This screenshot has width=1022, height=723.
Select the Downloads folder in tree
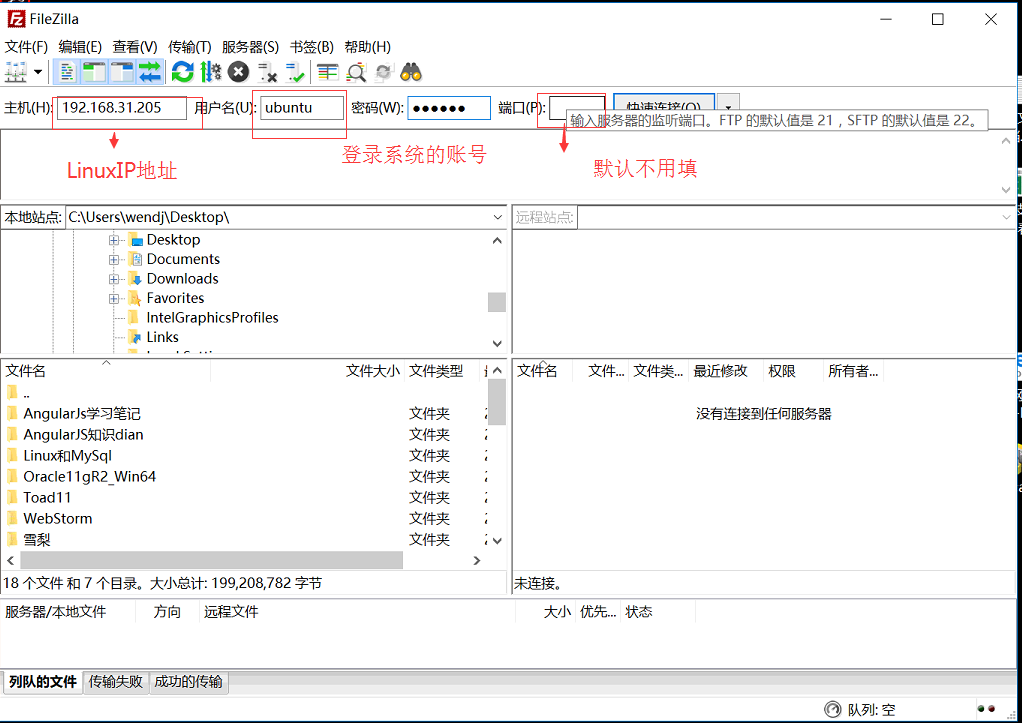(182, 279)
